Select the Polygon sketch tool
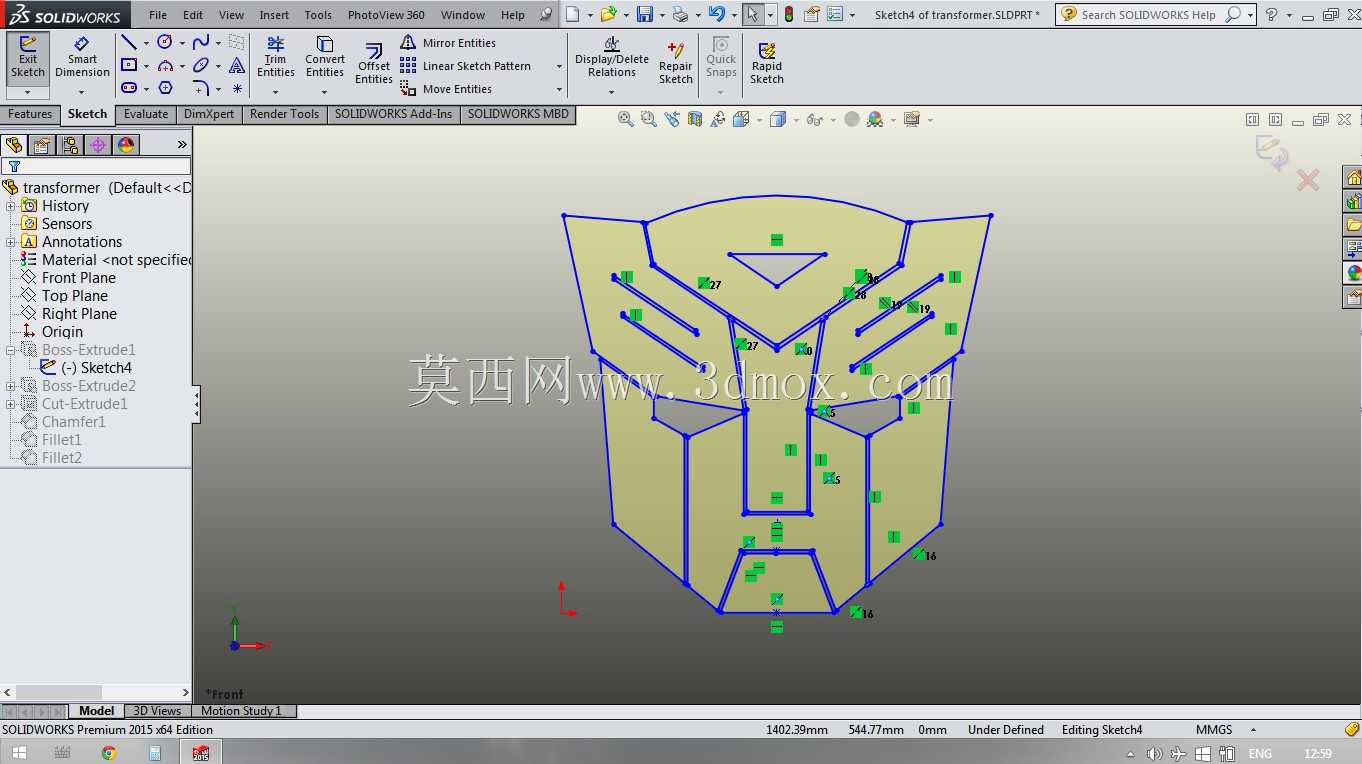The image size is (1362, 764). (x=165, y=88)
